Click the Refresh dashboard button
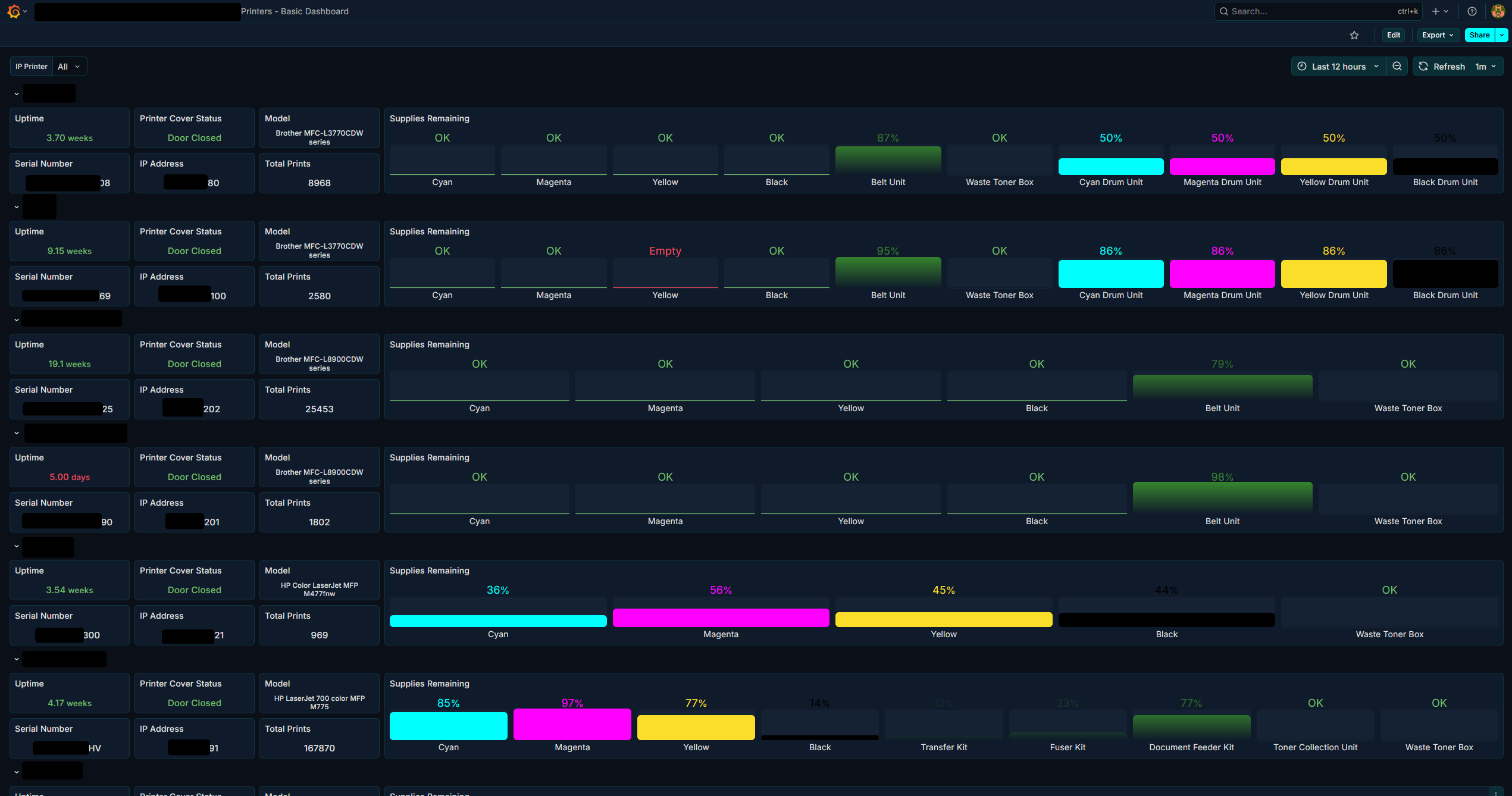 coord(1441,67)
